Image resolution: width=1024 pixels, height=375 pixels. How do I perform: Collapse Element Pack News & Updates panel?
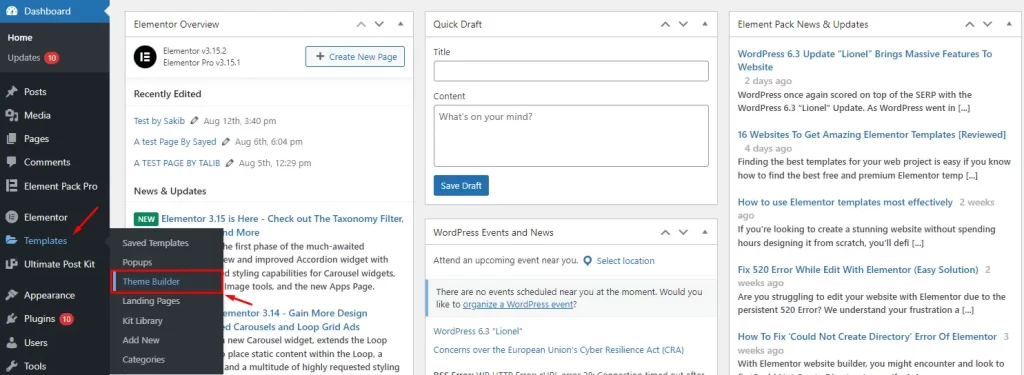1008,24
